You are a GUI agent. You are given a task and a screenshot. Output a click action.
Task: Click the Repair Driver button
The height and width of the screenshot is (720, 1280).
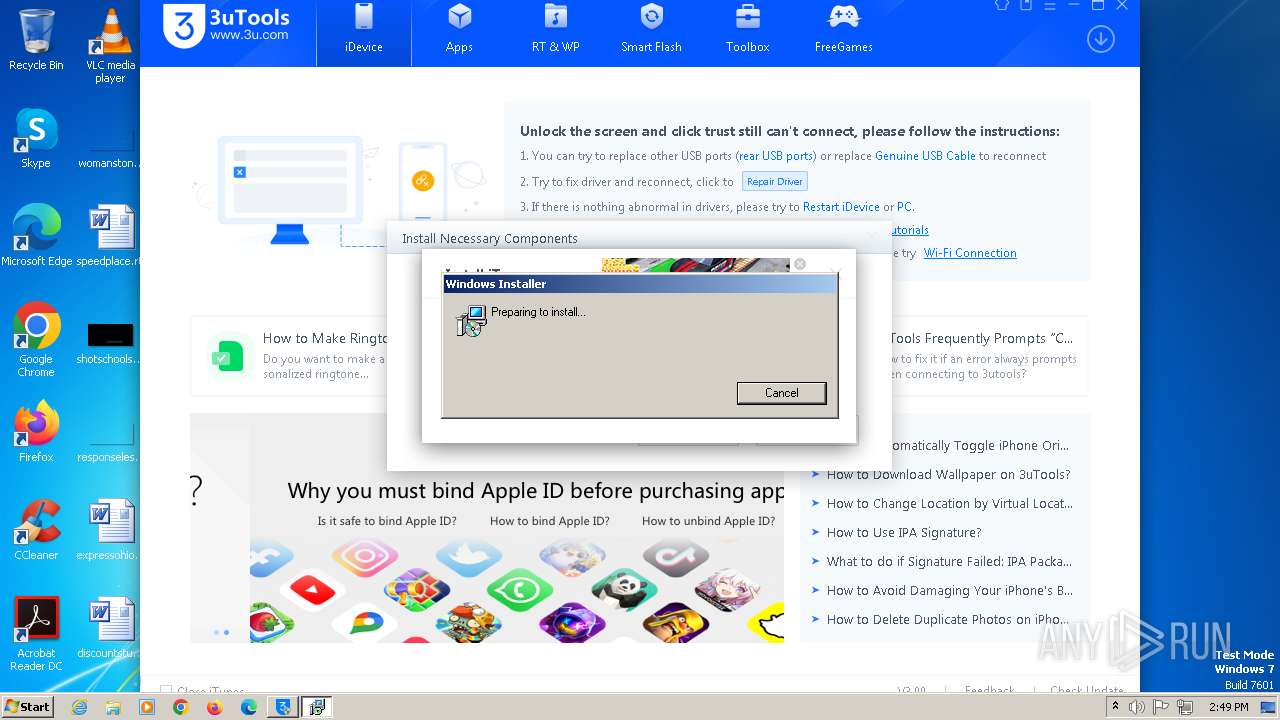774,182
